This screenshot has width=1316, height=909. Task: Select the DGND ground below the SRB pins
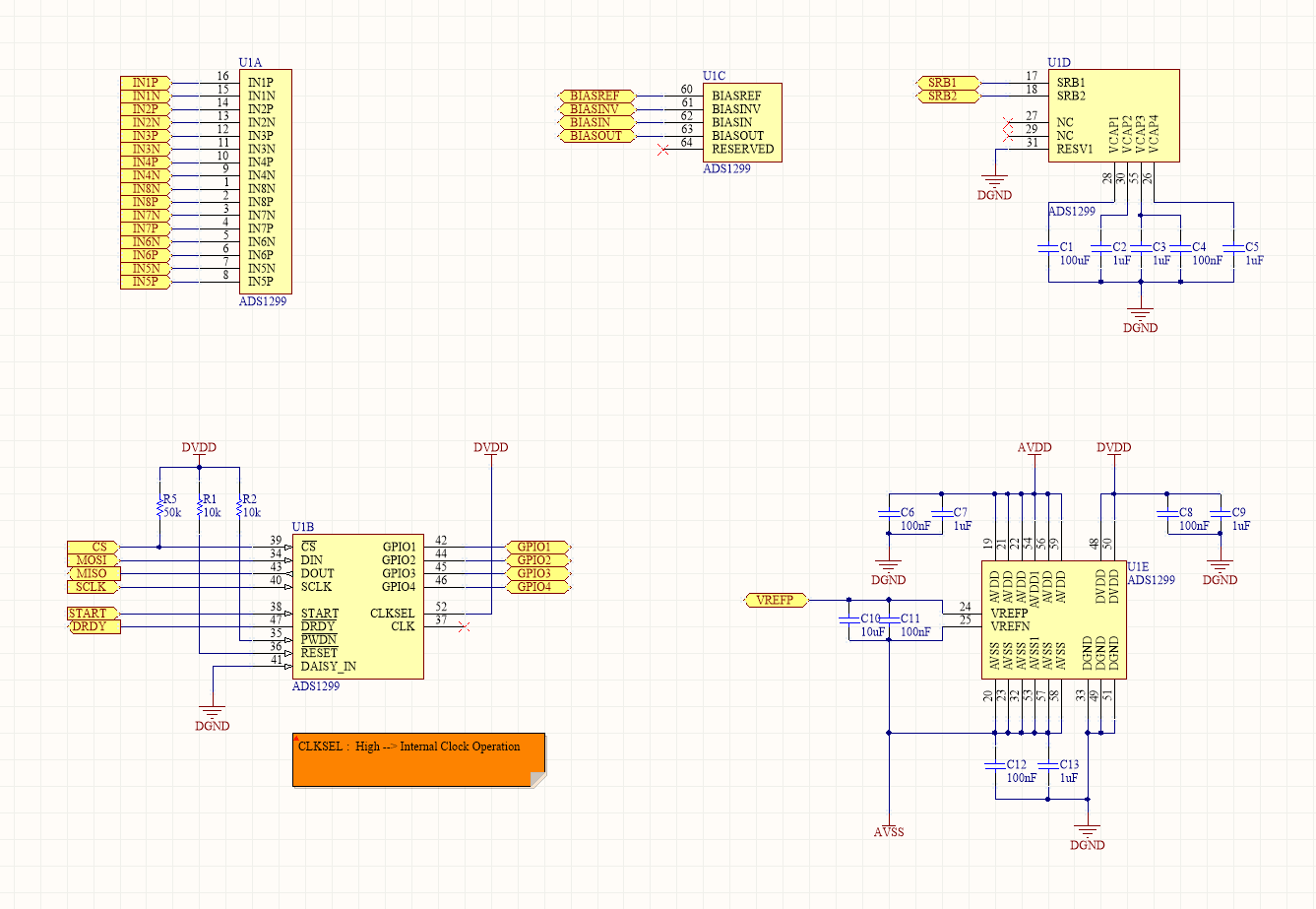[x=994, y=180]
